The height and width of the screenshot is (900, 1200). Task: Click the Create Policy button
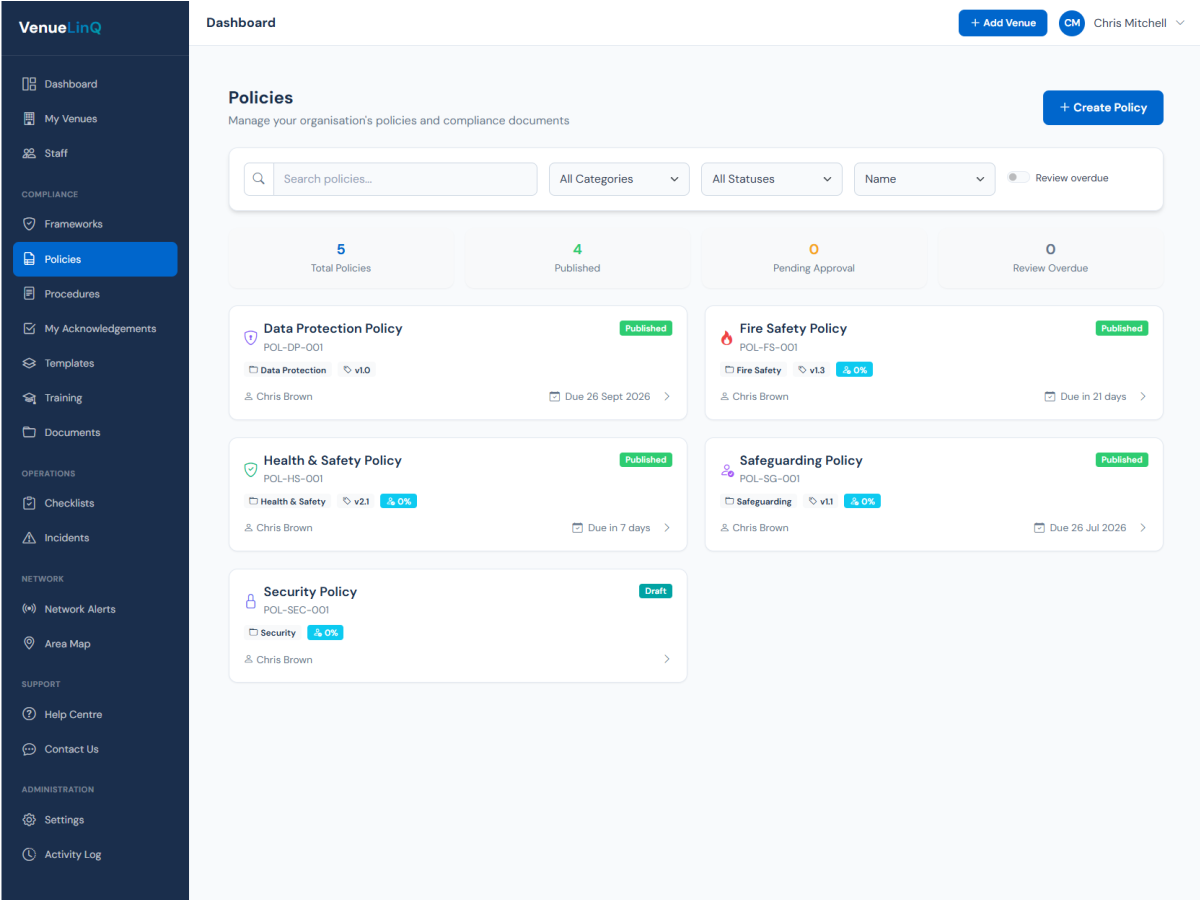pos(1103,107)
